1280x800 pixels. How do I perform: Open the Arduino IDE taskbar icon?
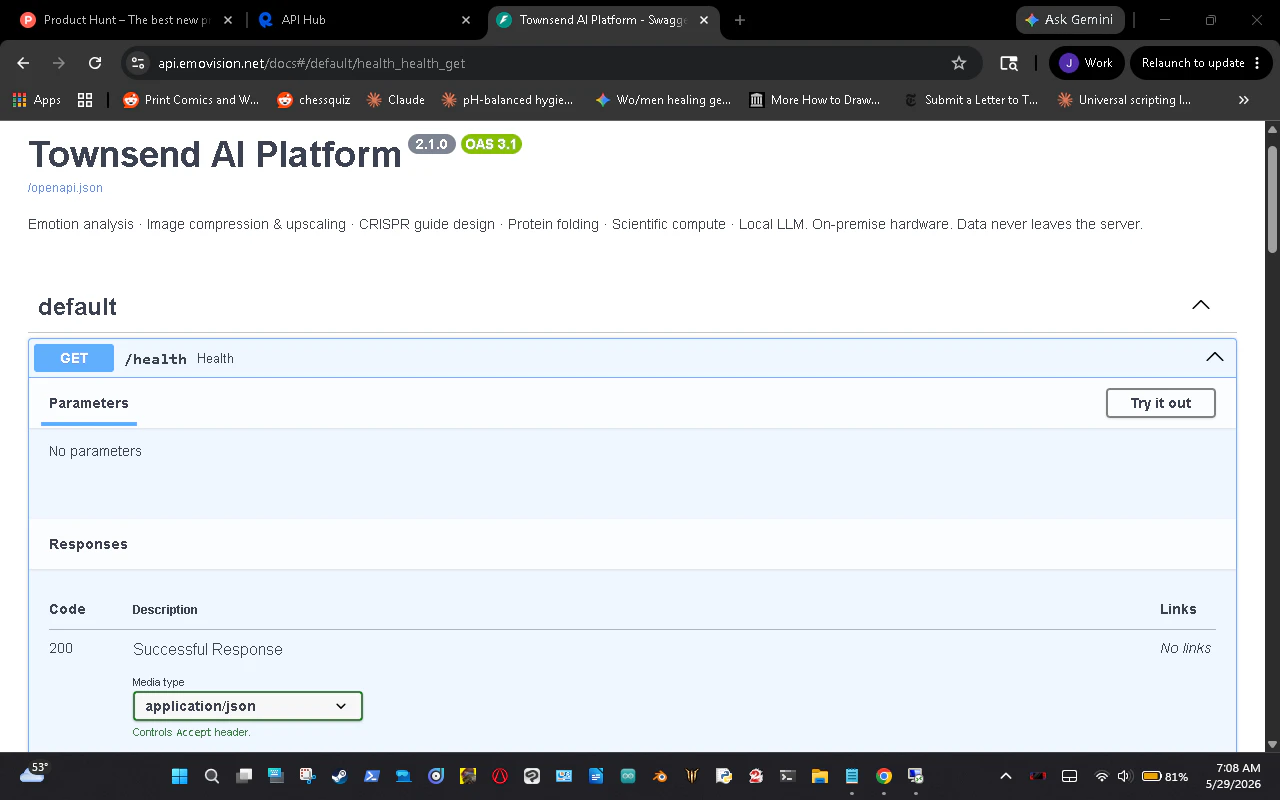click(x=628, y=776)
